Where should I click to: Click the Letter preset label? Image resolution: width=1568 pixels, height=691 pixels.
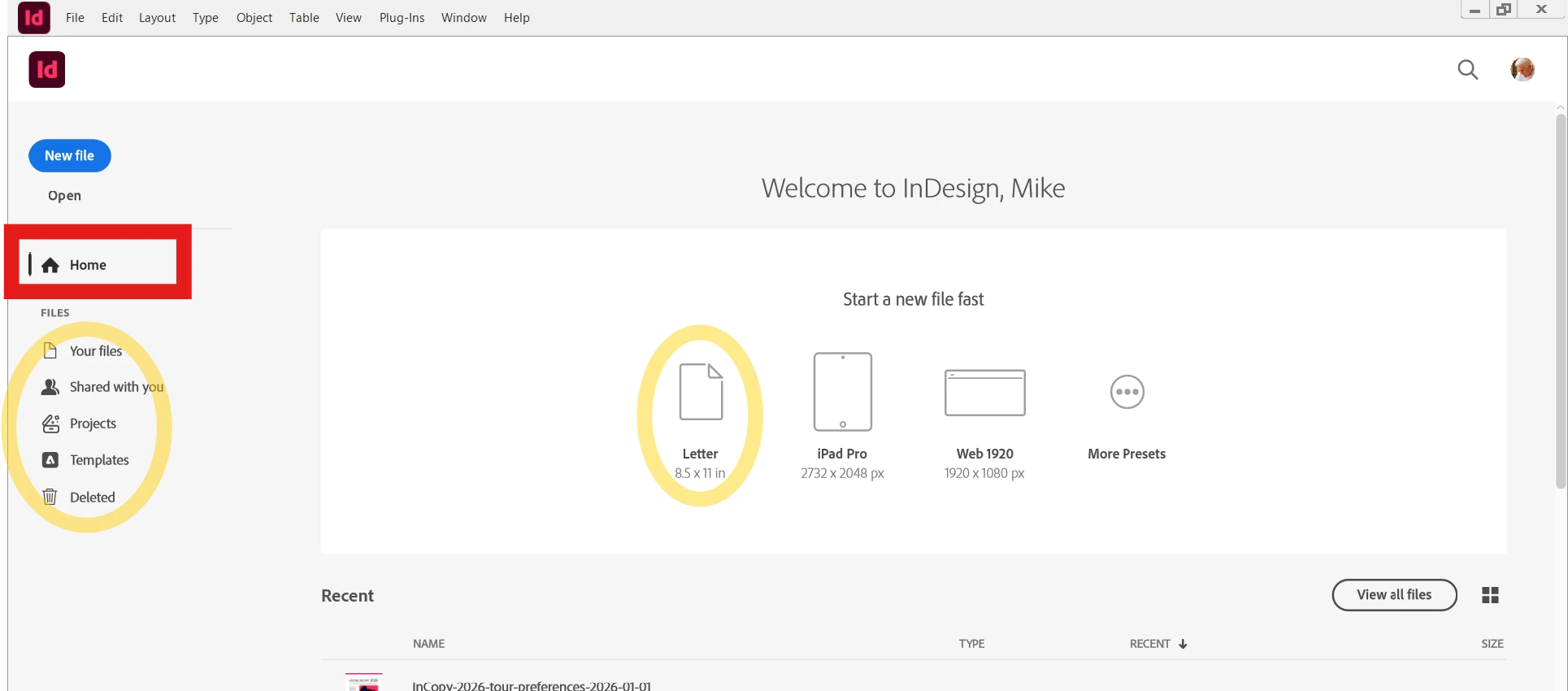pyautogui.click(x=700, y=454)
